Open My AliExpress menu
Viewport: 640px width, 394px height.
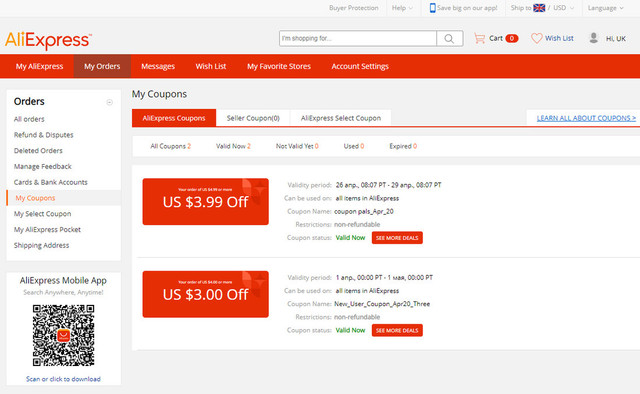(x=39, y=66)
